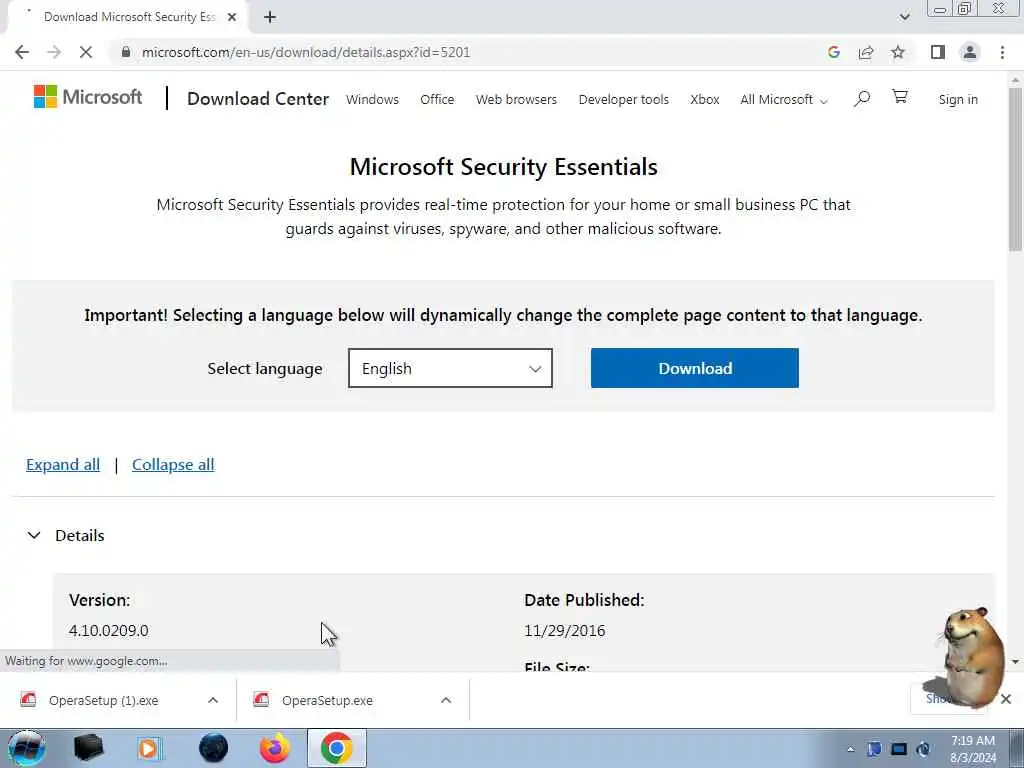Toggle the browser side panel icon

tap(938, 52)
